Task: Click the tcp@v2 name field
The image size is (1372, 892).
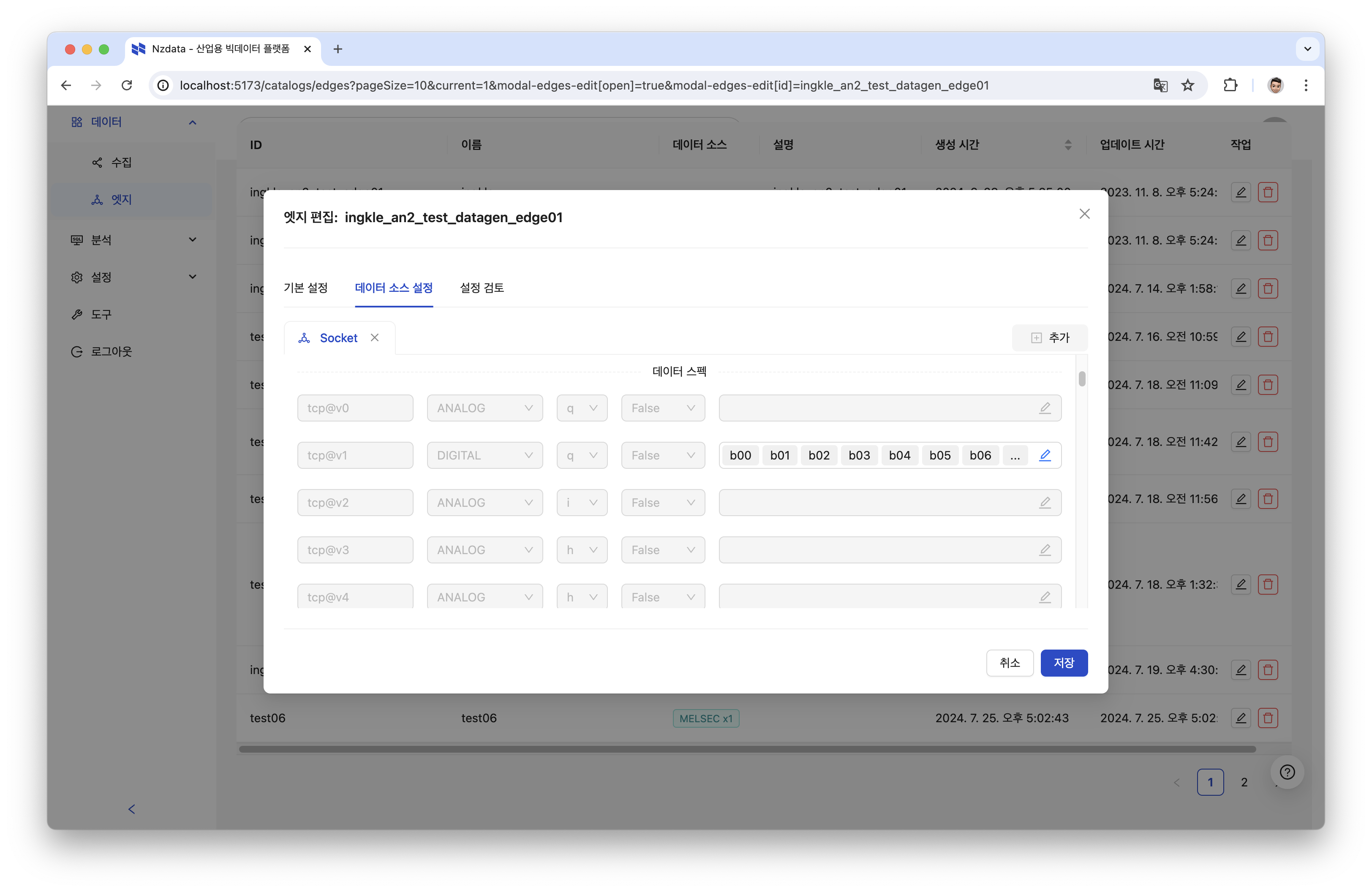Action: click(x=355, y=503)
